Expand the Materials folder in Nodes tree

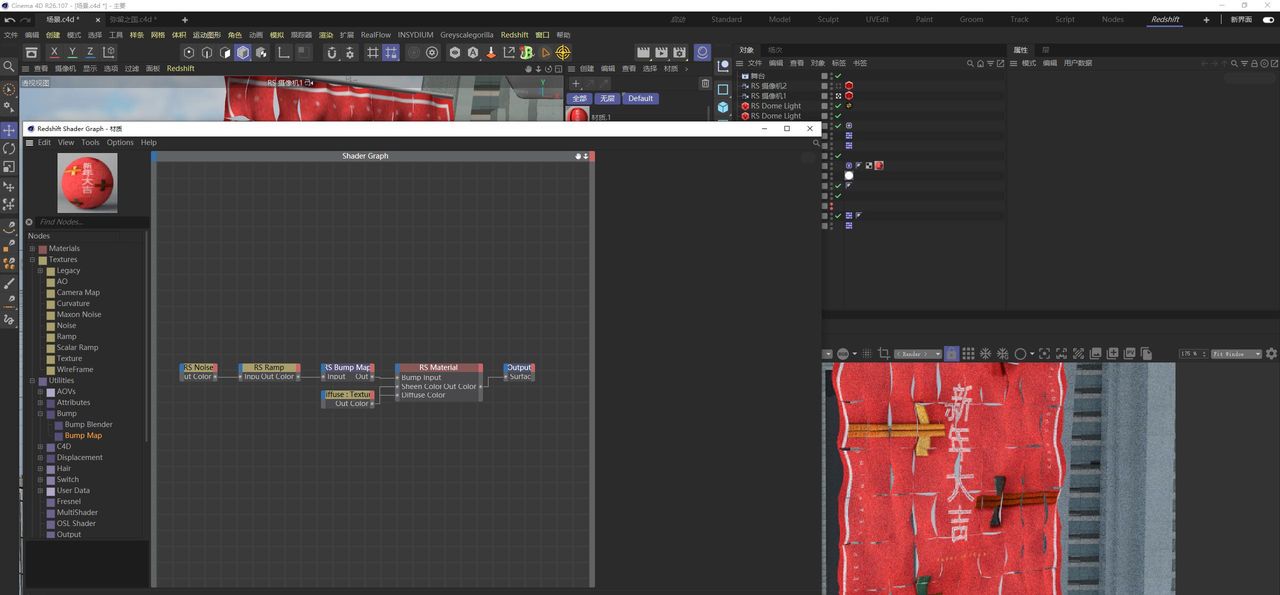pyautogui.click(x=32, y=249)
